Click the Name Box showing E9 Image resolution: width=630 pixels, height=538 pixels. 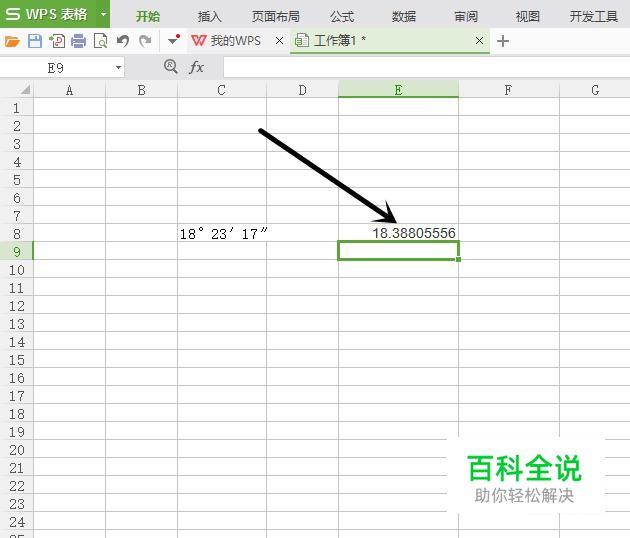click(x=55, y=68)
